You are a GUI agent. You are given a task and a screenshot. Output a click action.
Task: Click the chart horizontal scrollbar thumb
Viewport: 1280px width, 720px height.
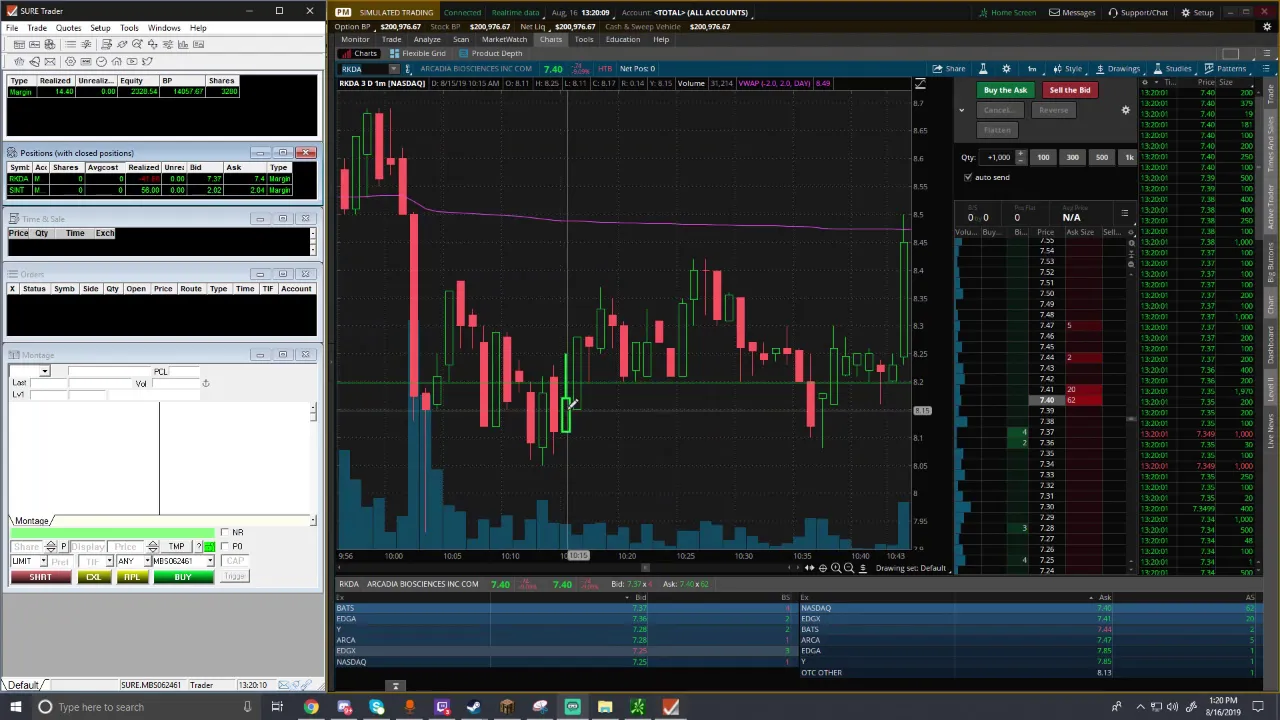(x=645, y=568)
